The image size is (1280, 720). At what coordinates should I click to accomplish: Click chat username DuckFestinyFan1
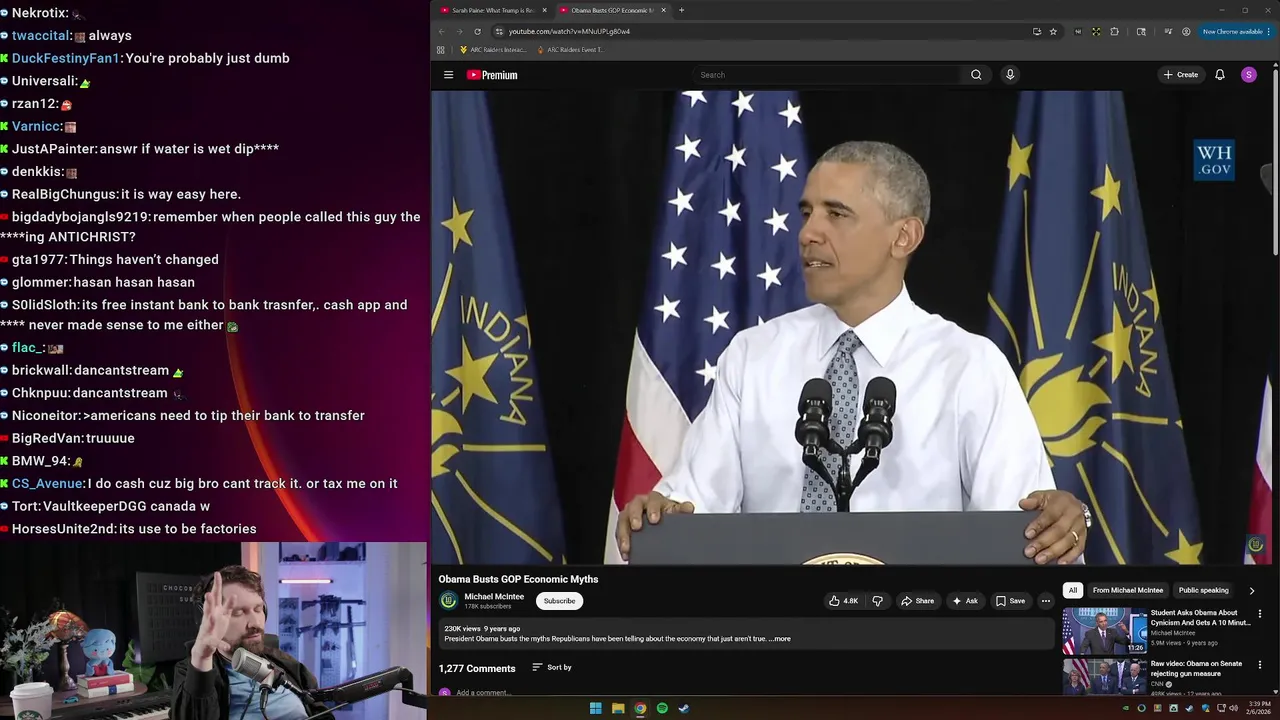pyautogui.click(x=65, y=58)
